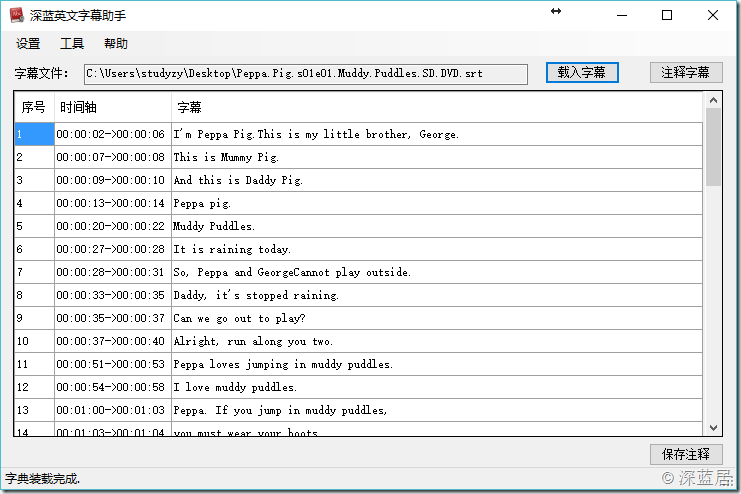Click timestamp 00:00:09->00:00:10
Viewport: 741px width, 494px height.
click(x=111, y=180)
